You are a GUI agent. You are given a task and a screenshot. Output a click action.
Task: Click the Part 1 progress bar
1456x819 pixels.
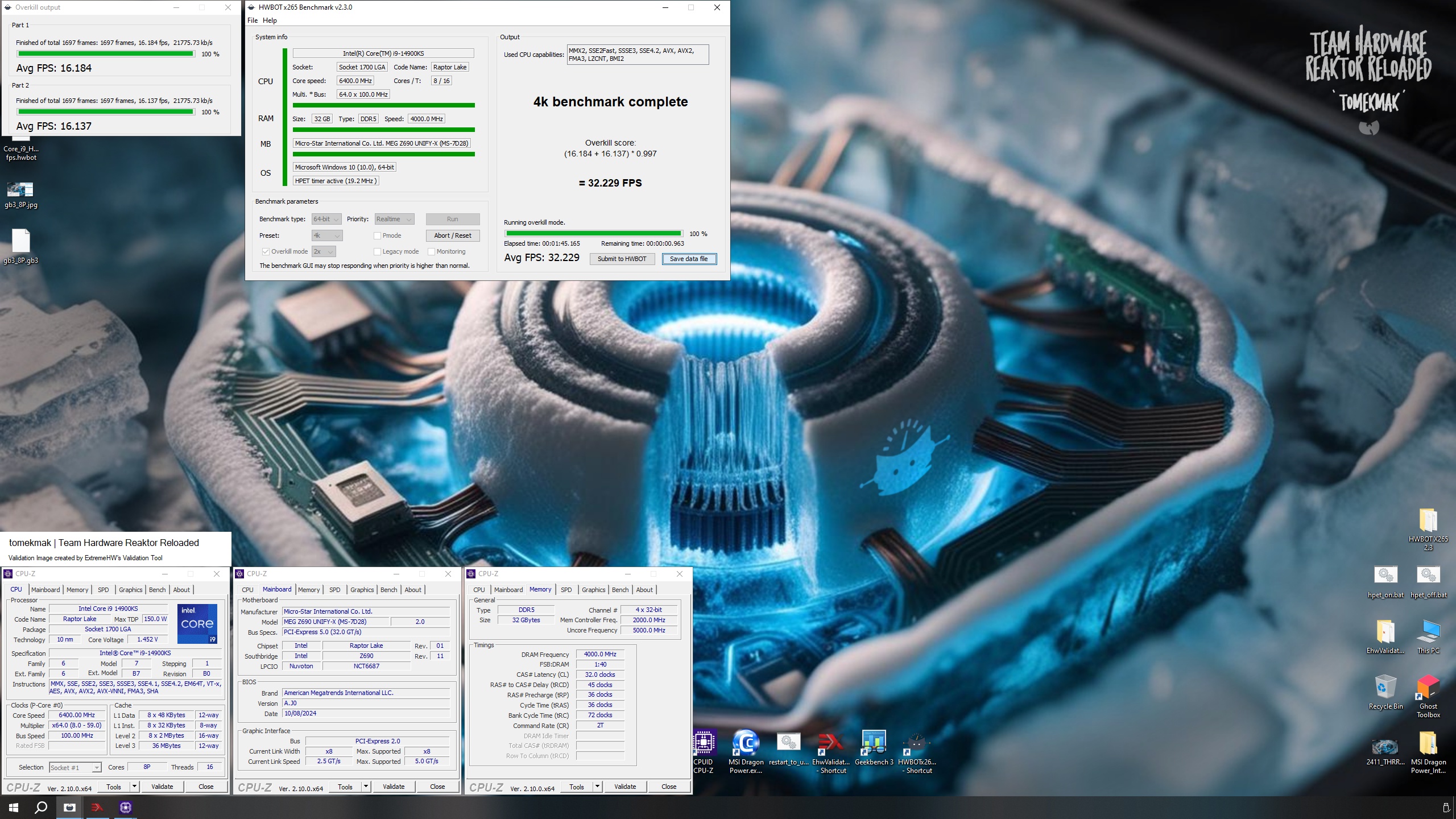[x=106, y=54]
